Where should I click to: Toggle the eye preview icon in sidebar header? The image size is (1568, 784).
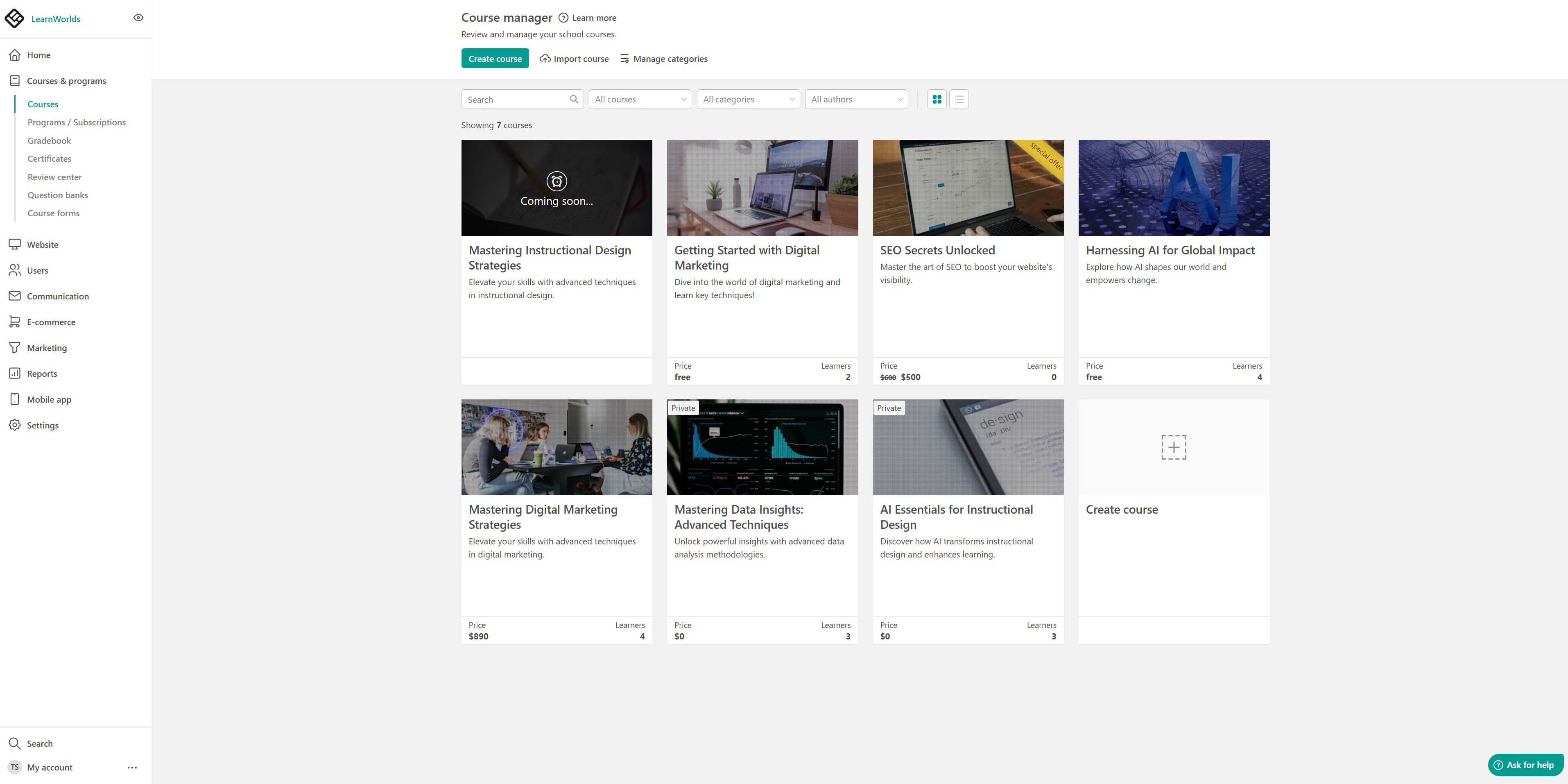pyautogui.click(x=138, y=18)
